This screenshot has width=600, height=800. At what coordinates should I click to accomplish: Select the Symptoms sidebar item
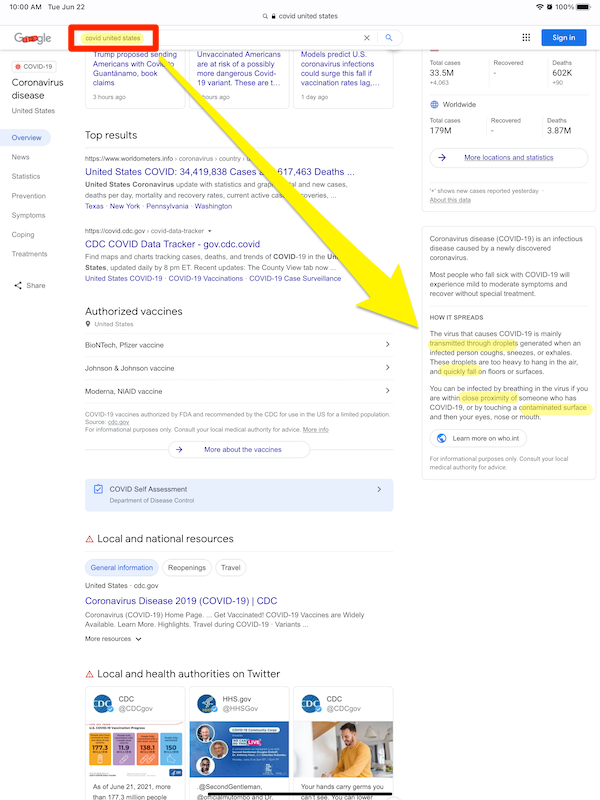tap(29, 215)
